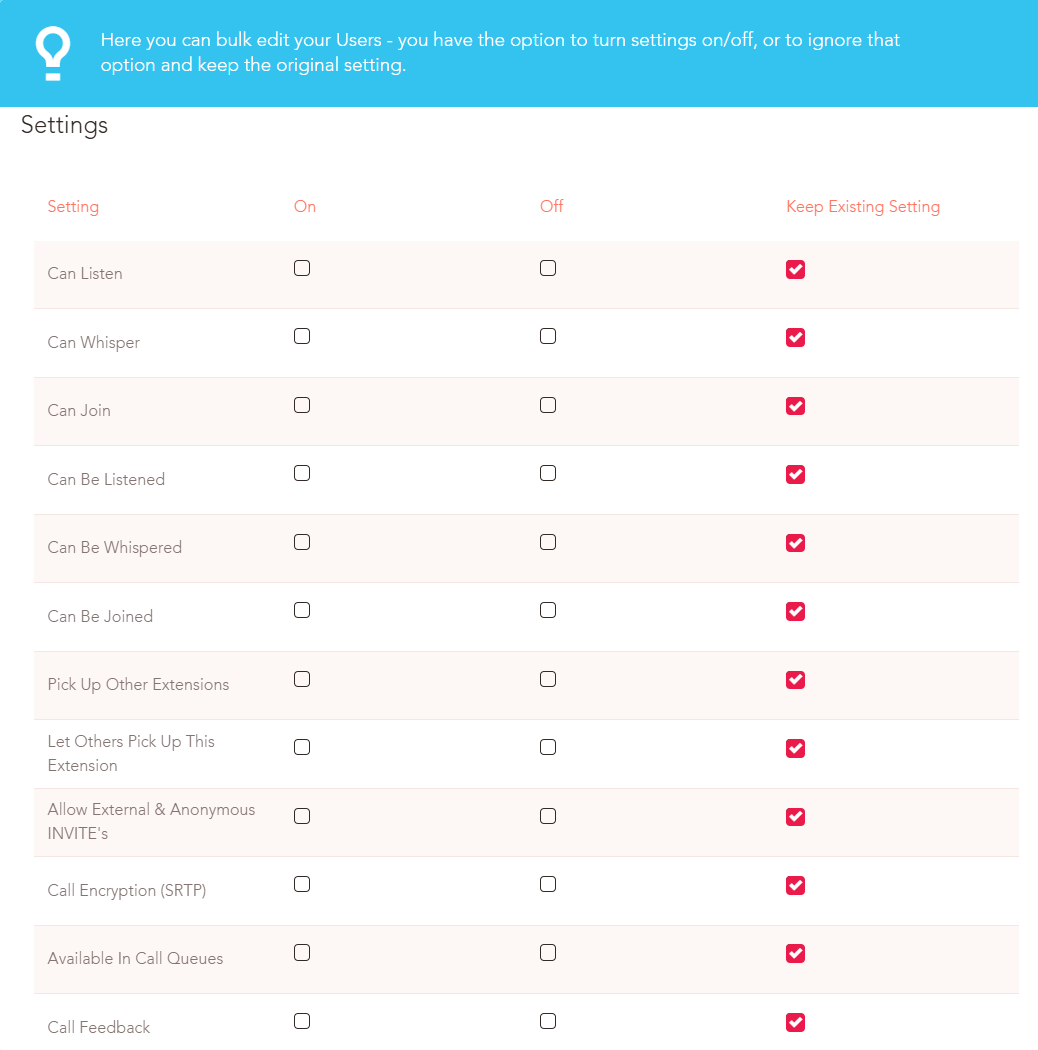Image resolution: width=1038 pixels, height=1050 pixels.
Task: Check On for Available In Call Queues
Action: coord(302,952)
